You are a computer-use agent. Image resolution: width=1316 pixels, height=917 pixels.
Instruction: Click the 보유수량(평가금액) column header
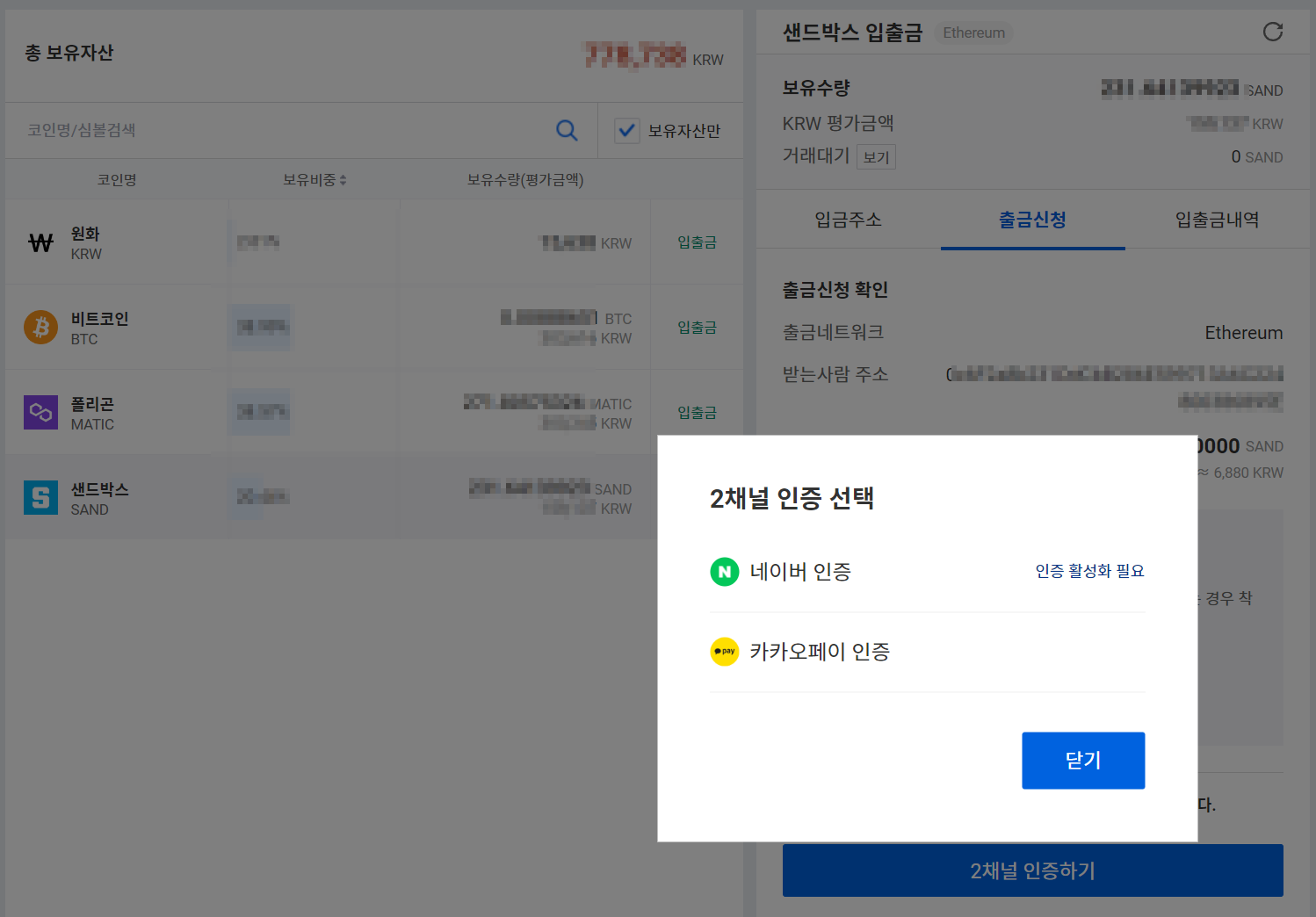[x=525, y=180]
